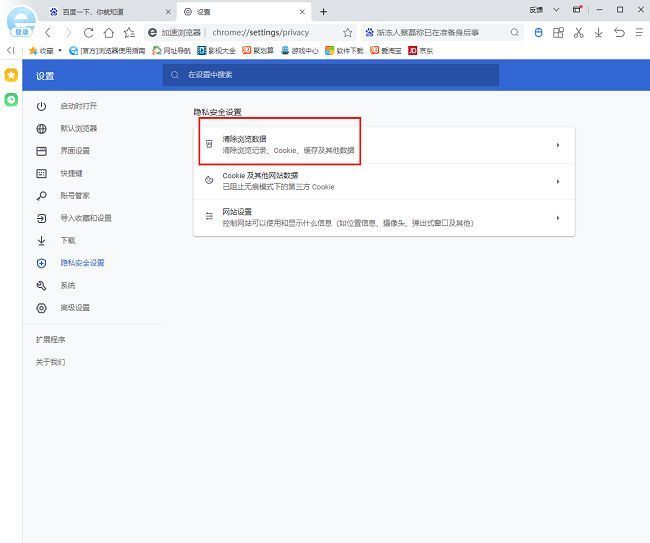Click the browser reload button
The image size is (650, 543).
89,32
